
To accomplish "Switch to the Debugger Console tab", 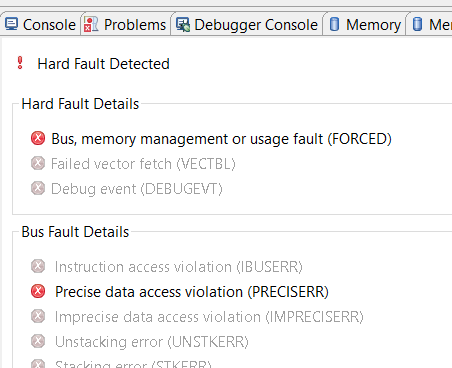I will click(x=247, y=25).
